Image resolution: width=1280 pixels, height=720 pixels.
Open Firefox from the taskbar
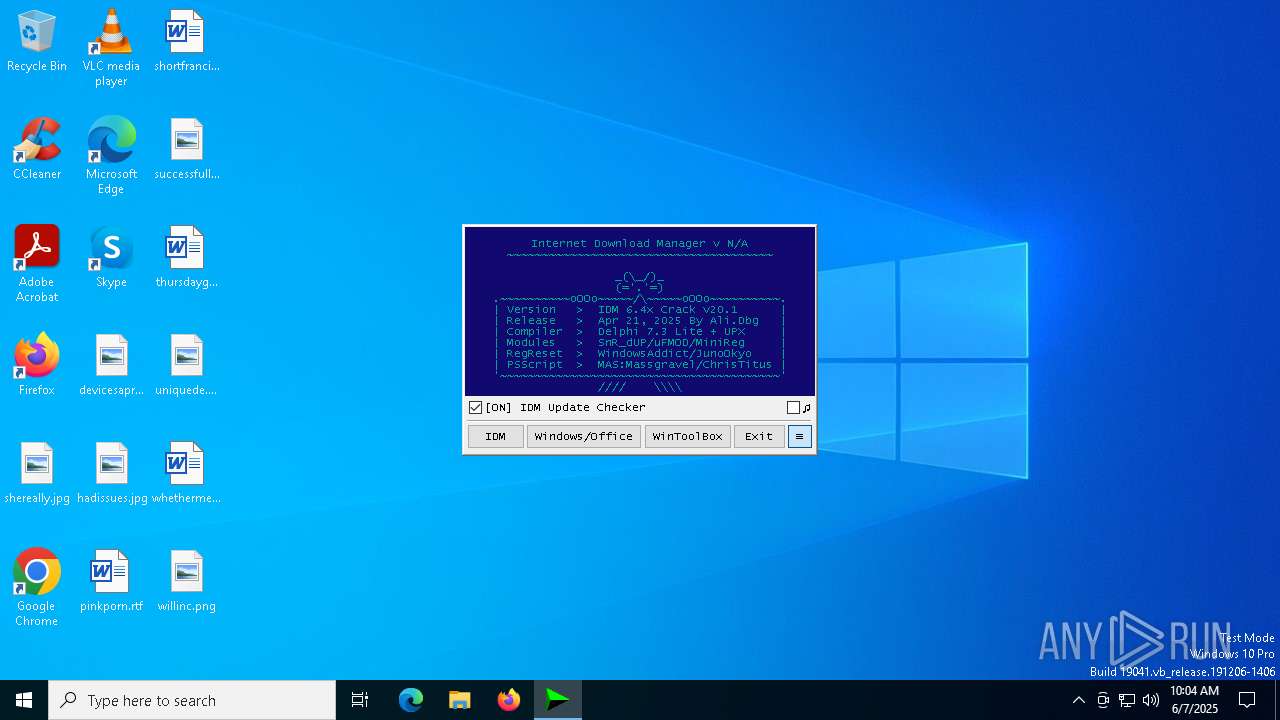509,700
